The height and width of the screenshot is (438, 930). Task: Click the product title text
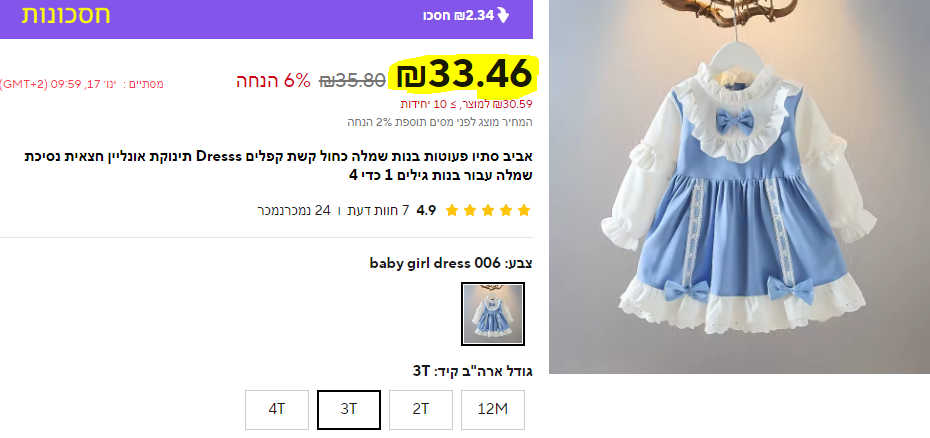[278, 166]
